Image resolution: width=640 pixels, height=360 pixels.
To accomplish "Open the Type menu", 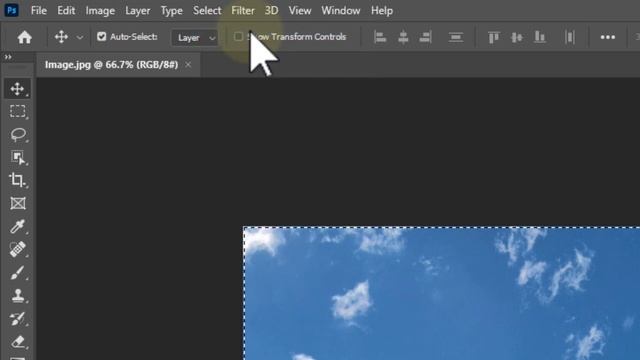I will click(171, 11).
